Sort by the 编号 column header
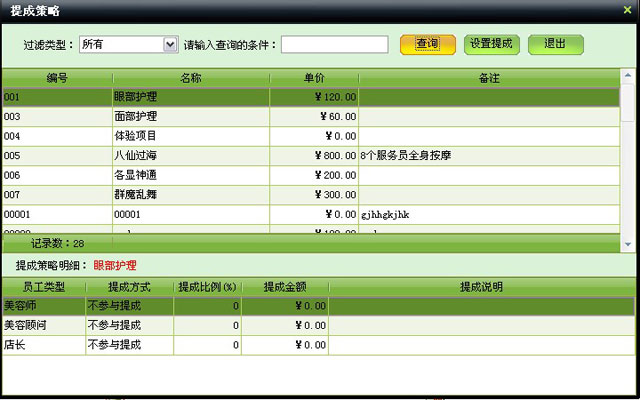Screen dimensions: 640x400 (x=57, y=78)
